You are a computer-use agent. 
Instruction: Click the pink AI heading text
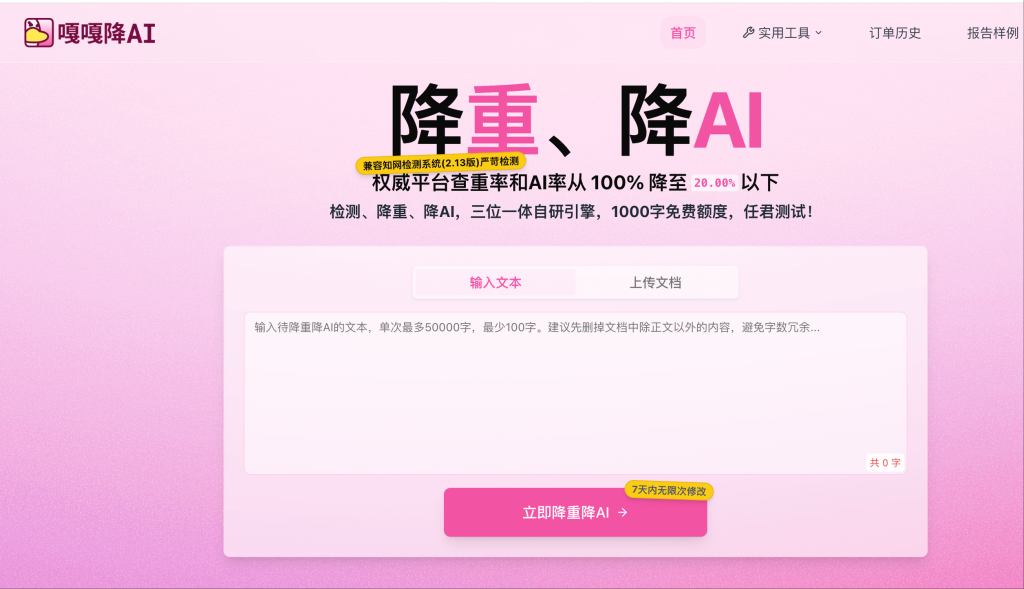(x=728, y=121)
